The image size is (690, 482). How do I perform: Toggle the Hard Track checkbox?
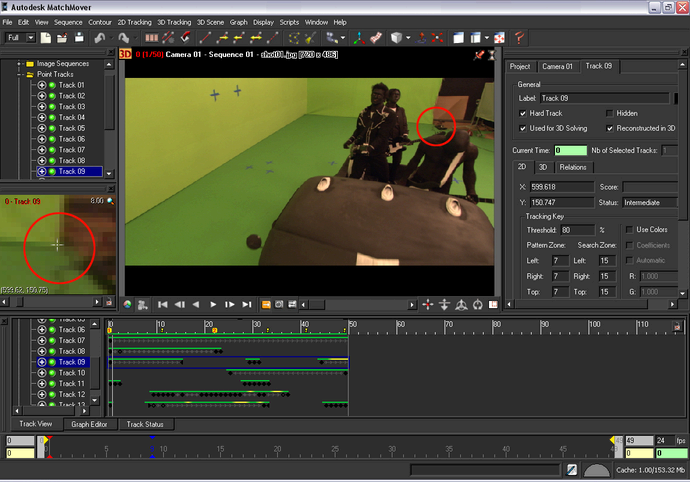click(x=522, y=114)
